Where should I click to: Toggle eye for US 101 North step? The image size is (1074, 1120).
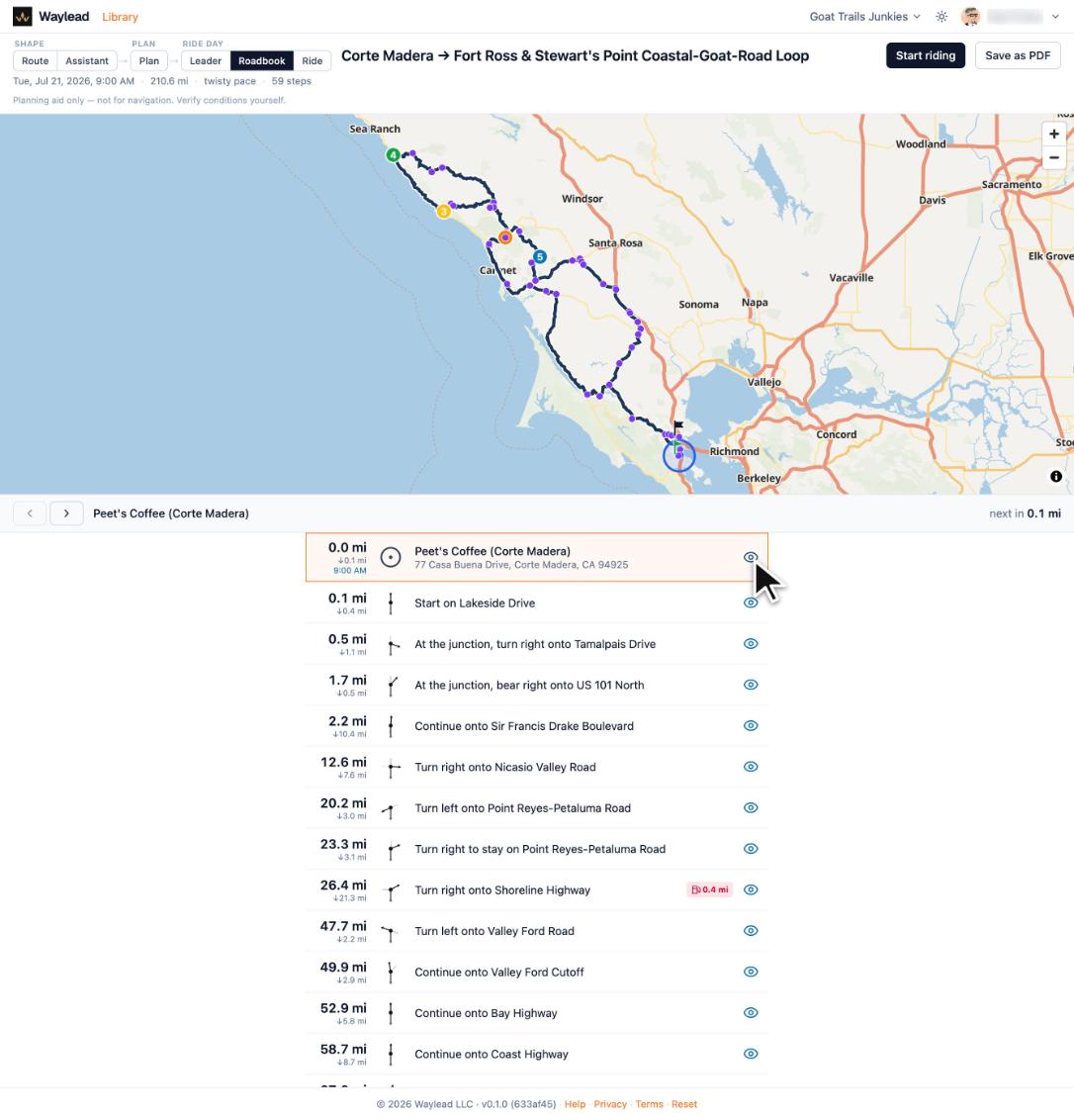pyautogui.click(x=751, y=685)
